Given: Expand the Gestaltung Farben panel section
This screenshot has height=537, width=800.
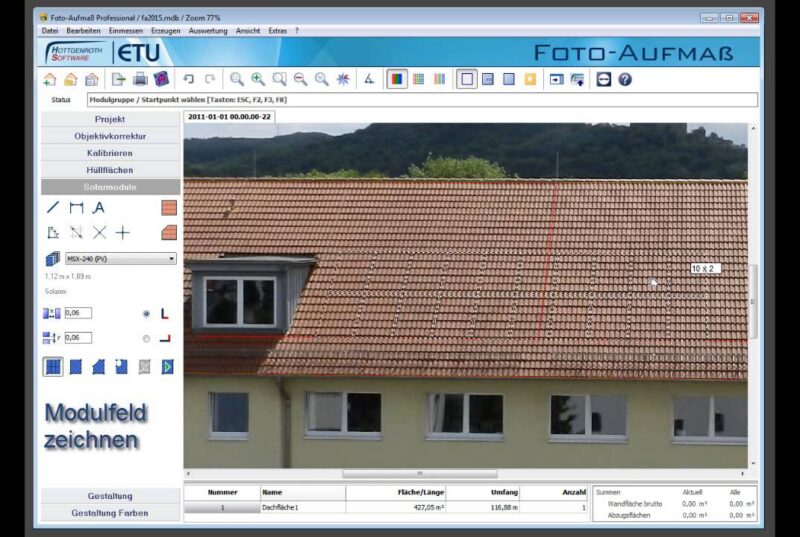Looking at the screenshot, I should click(110, 513).
